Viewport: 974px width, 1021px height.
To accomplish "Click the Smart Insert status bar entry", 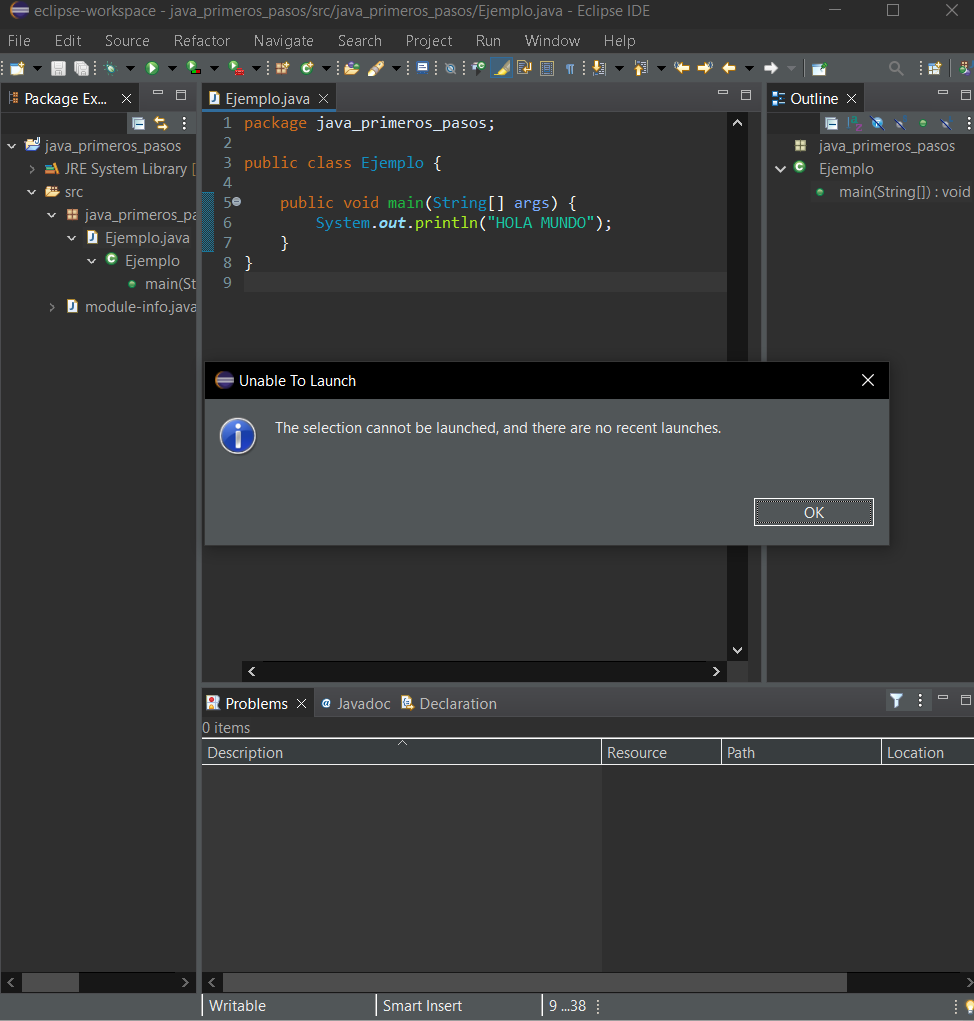I will click(423, 1005).
